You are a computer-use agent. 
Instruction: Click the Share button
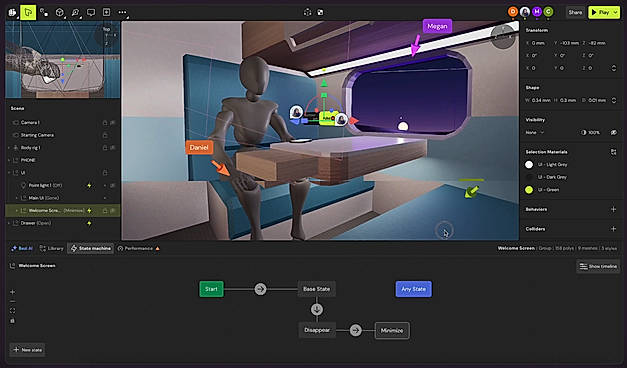pyautogui.click(x=575, y=12)
